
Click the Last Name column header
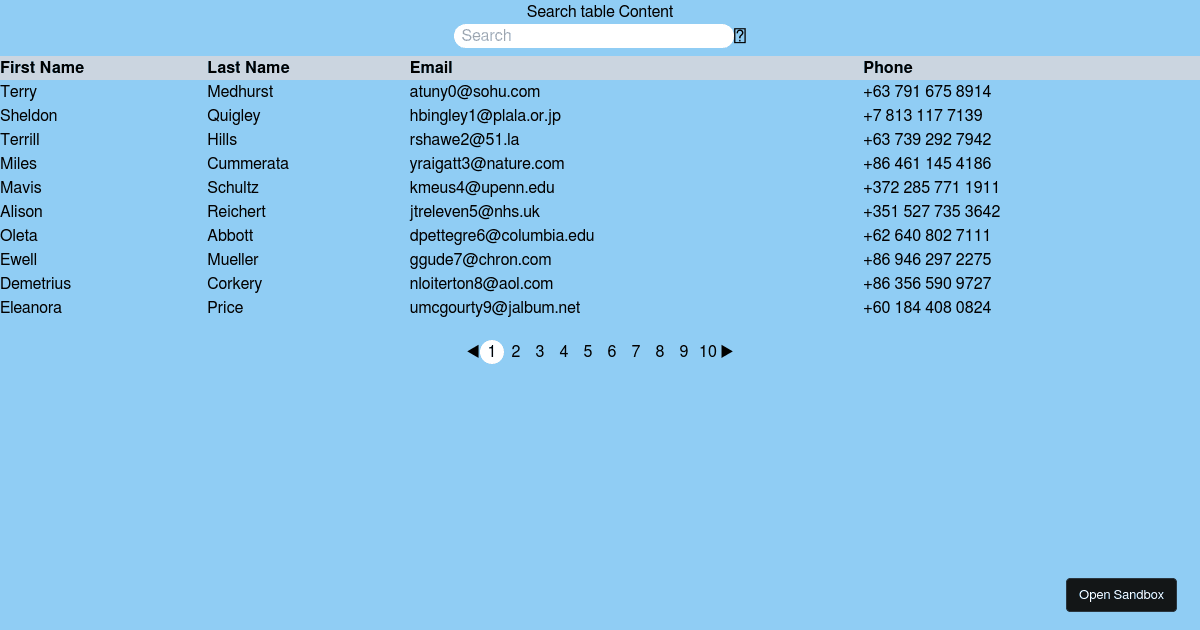[x=248, y=68]
